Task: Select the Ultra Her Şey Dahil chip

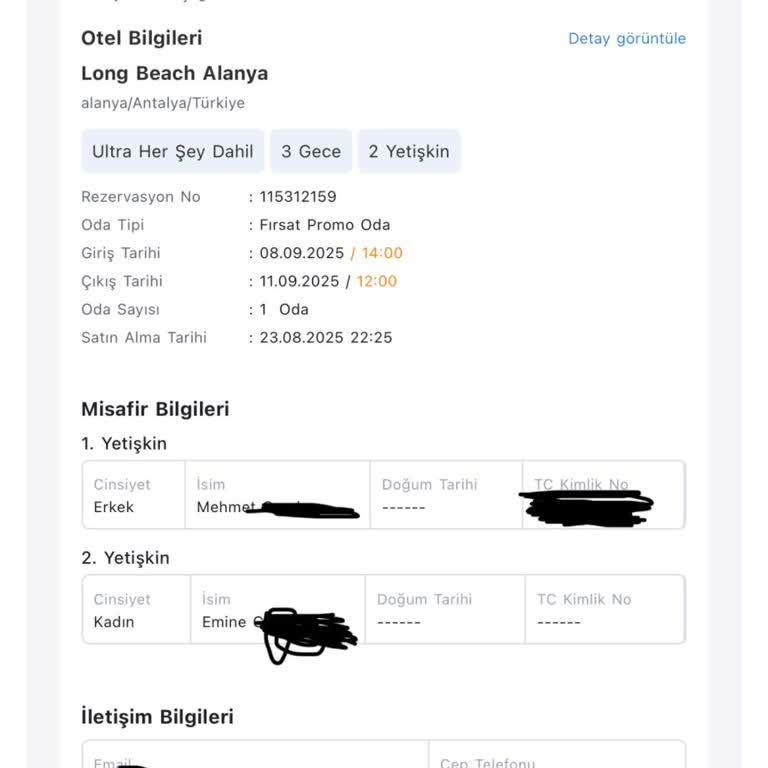Action: pos(173,152)
